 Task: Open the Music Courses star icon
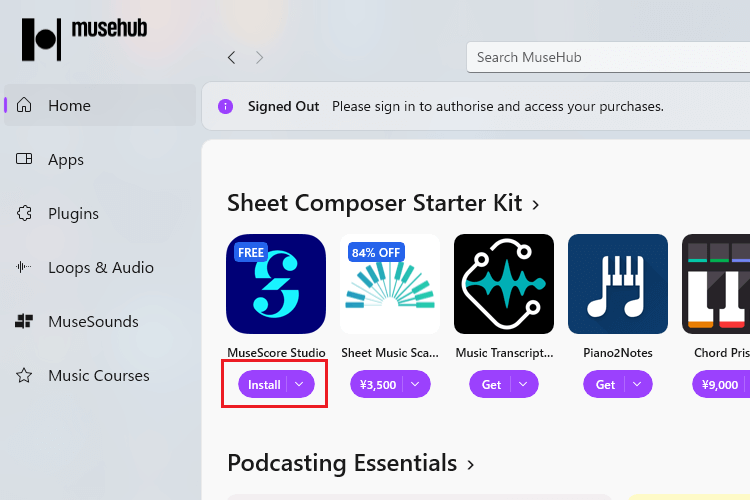point(24,375)
